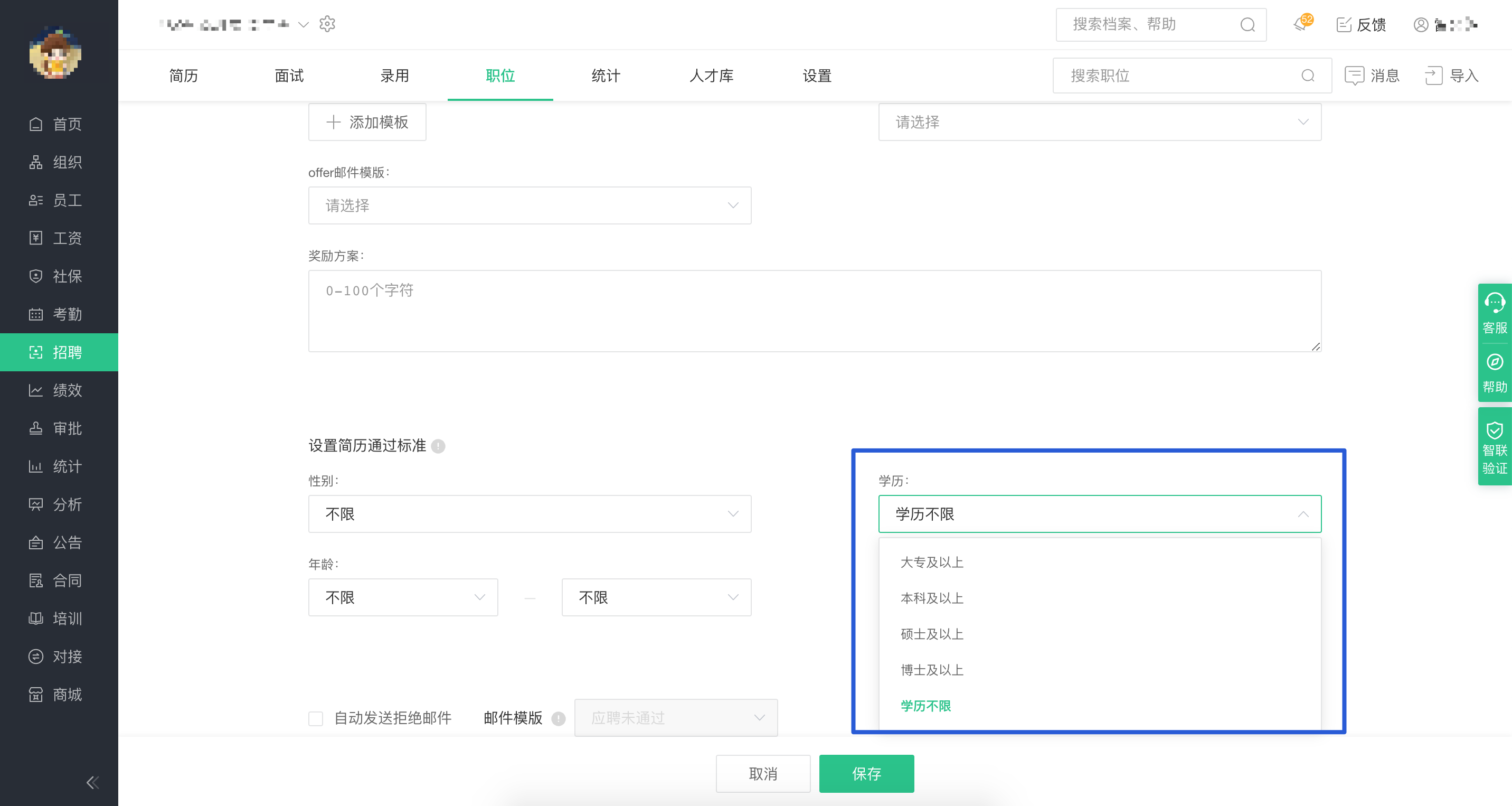This screenshot has width=1512, height=806.
Task: Open the user account profile icon
Action: [x=1421, y=25]
